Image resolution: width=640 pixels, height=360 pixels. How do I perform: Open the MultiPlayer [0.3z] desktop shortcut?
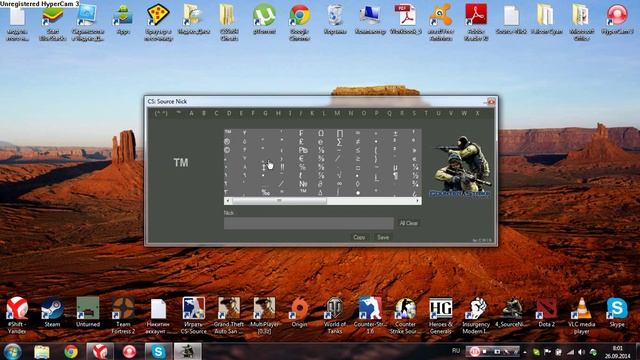click(264, 316)
